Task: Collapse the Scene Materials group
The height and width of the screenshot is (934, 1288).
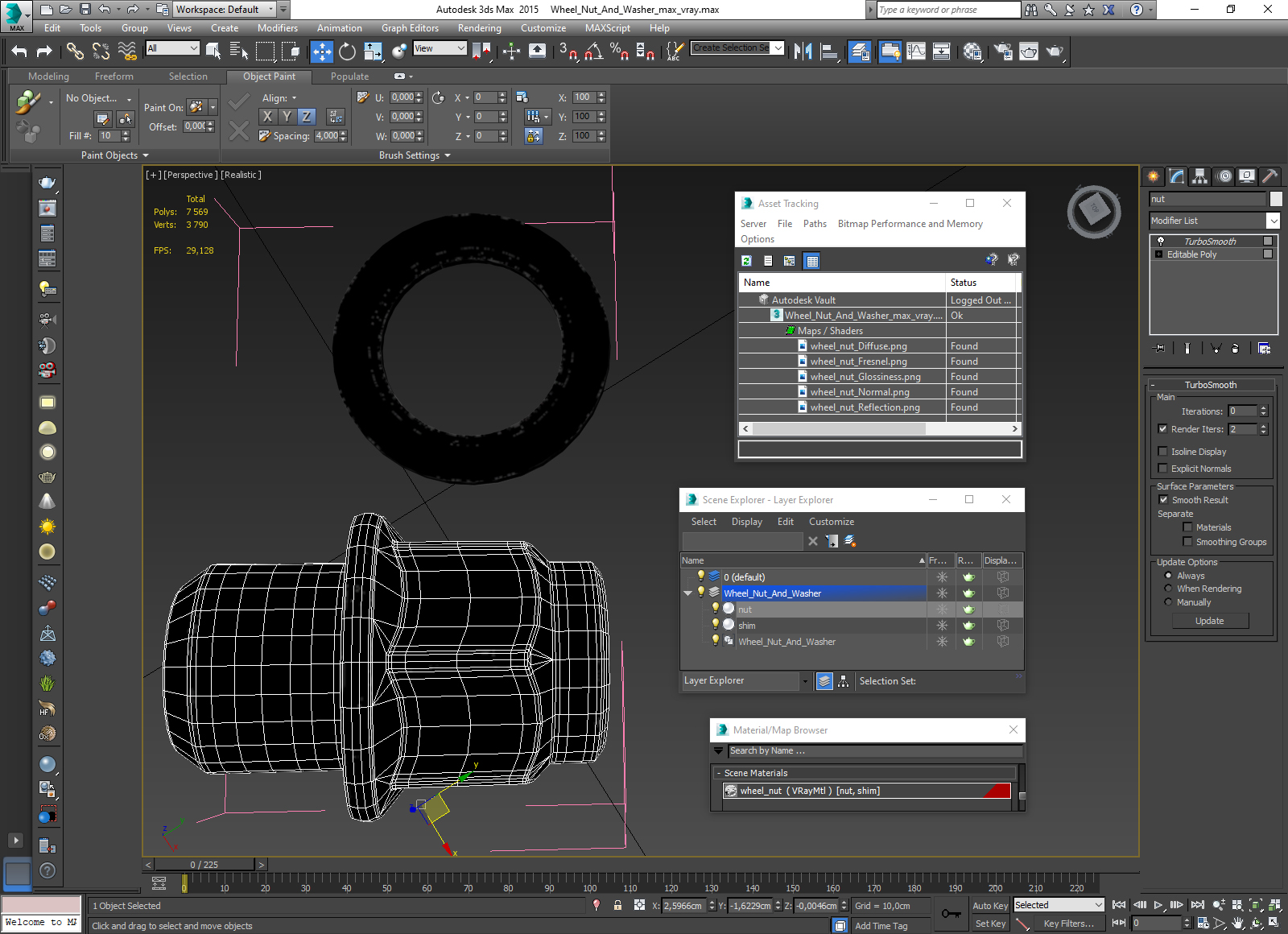Action: pos(718,773)
